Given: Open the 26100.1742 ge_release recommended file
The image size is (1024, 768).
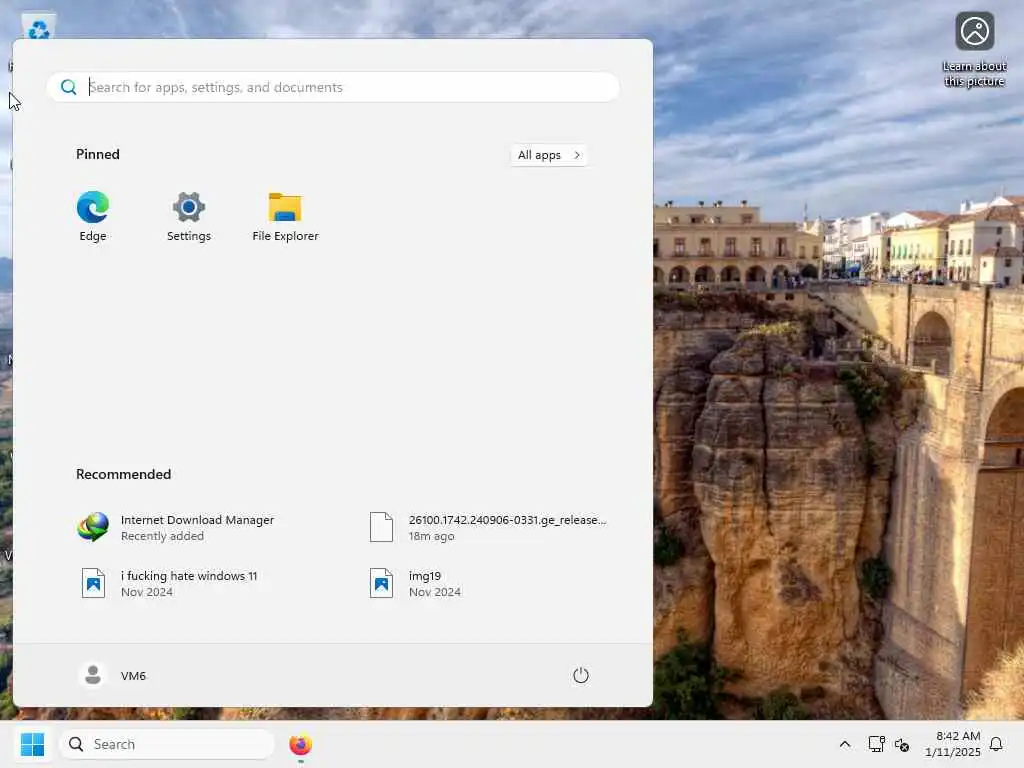Looking at the screenshot, I should pyautogui.click(x=488, y=528).
